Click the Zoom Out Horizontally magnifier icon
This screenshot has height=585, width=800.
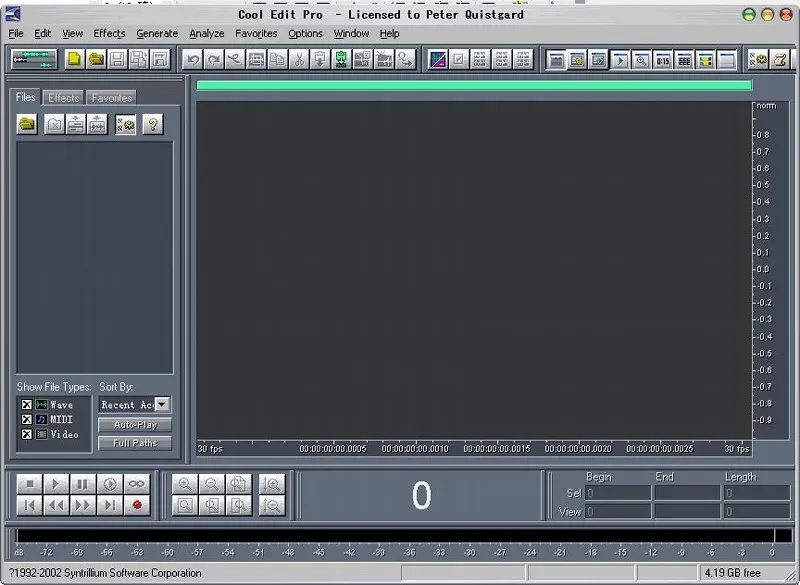point(211,484)
